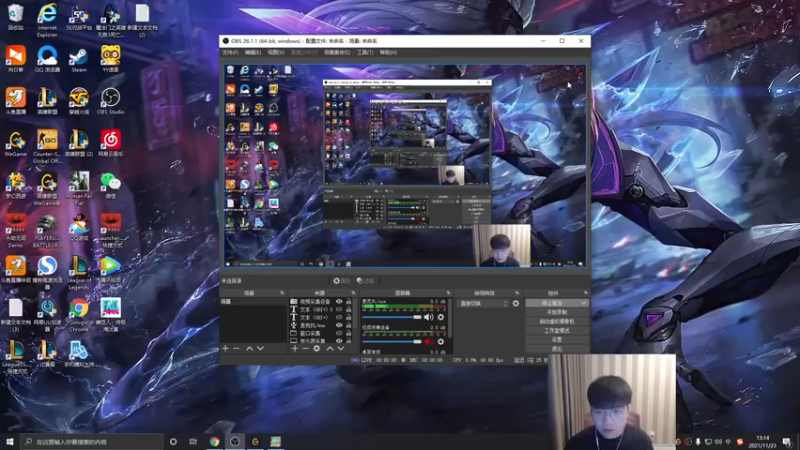800x450 pixels.
Task: Expand the arrow on the 停止推流 button
Action: click(584, 303)
